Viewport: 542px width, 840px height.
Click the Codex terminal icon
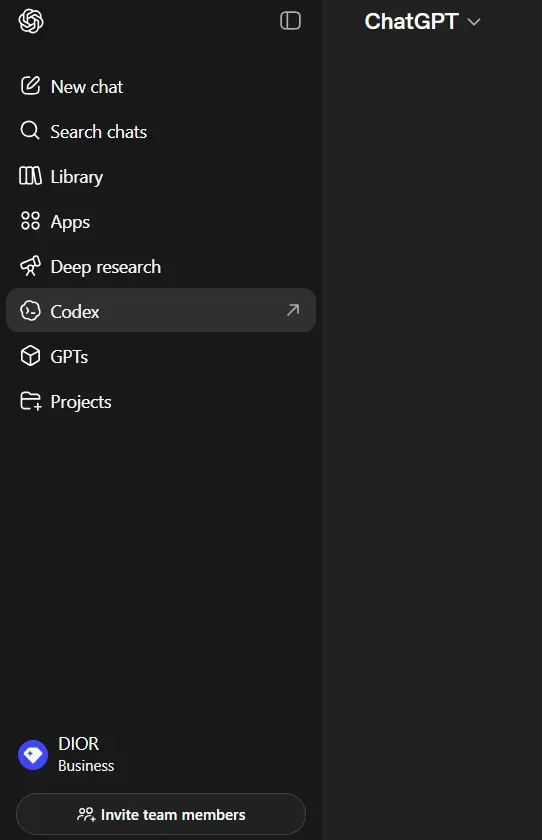30,311
